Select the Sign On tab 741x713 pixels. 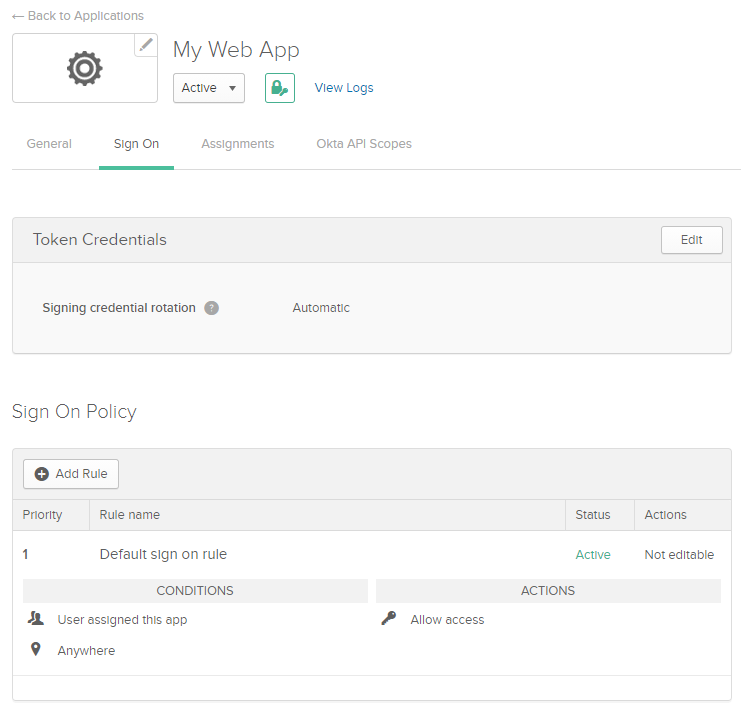(136, 144)
